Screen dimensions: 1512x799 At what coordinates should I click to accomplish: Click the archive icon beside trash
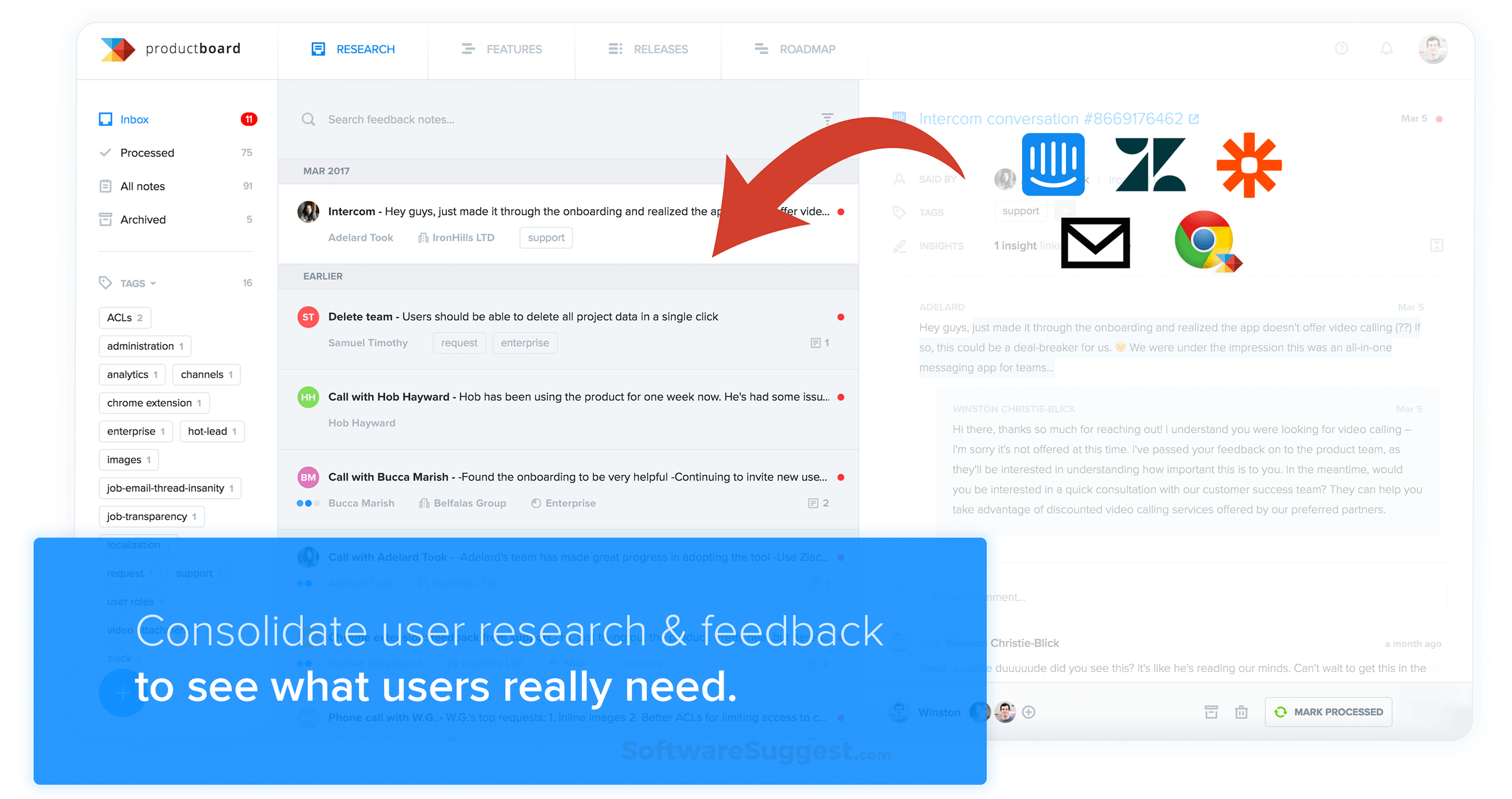coord(1211,712)
